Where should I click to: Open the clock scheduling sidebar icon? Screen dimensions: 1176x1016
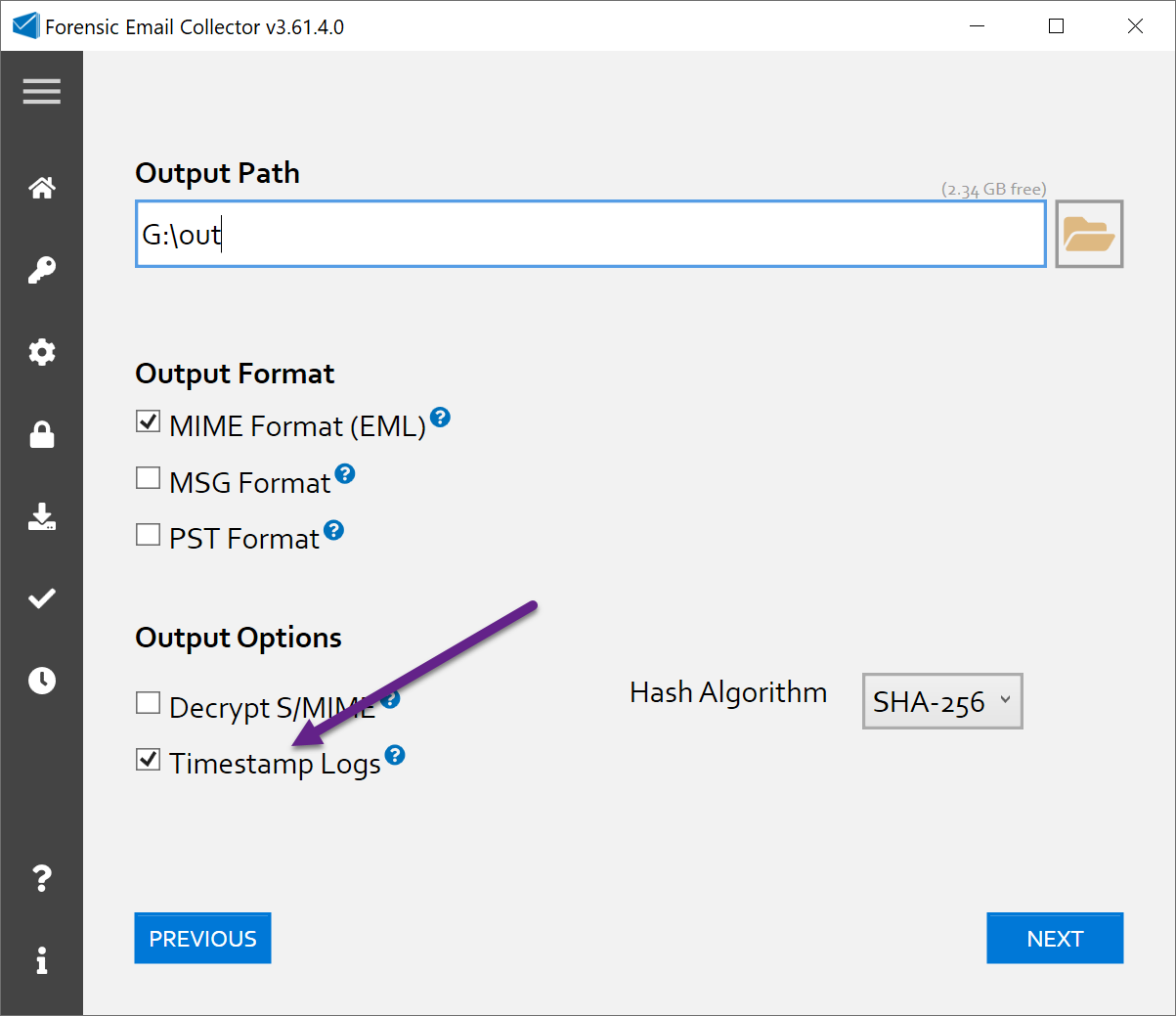pos(42,681)
